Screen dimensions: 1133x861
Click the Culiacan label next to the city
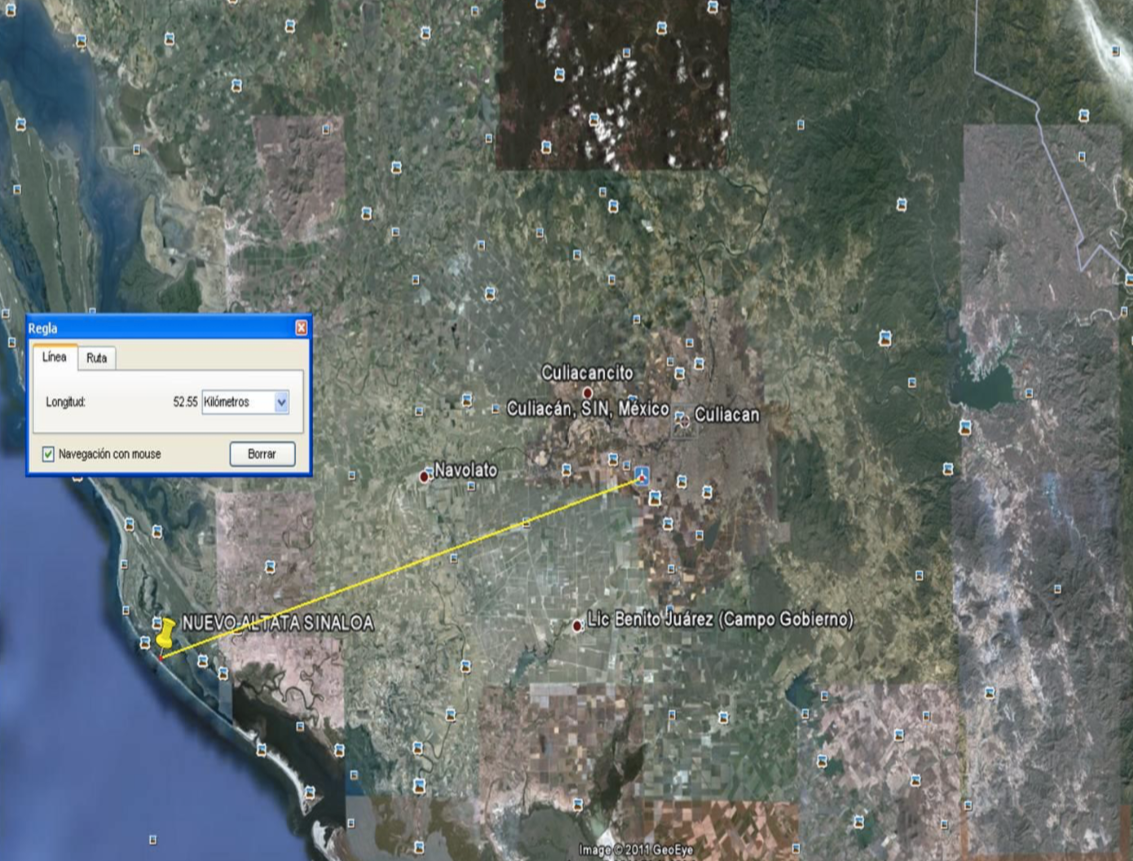pyautogui.click(x=727, y=415)
